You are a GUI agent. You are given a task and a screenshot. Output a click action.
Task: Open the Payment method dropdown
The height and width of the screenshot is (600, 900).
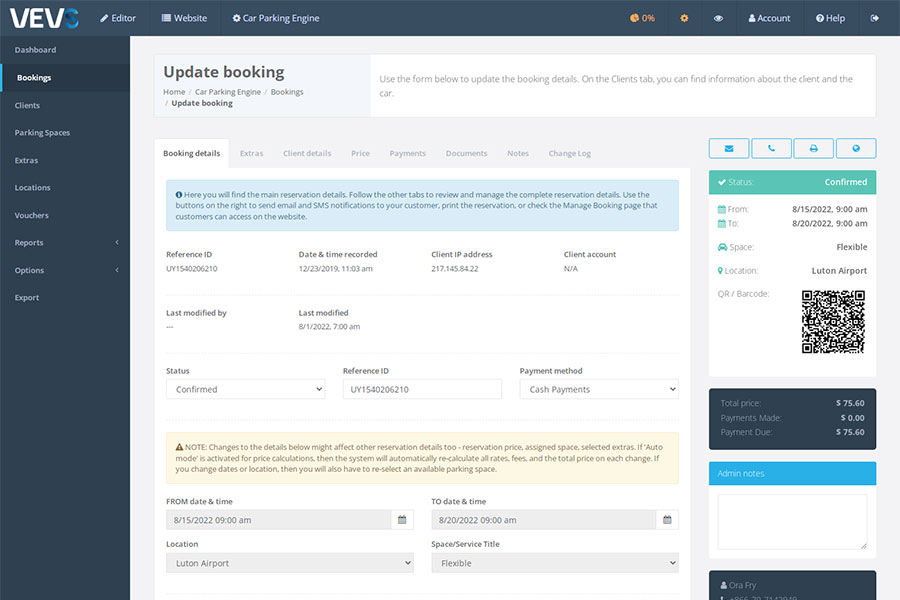(x=599, y=389)
